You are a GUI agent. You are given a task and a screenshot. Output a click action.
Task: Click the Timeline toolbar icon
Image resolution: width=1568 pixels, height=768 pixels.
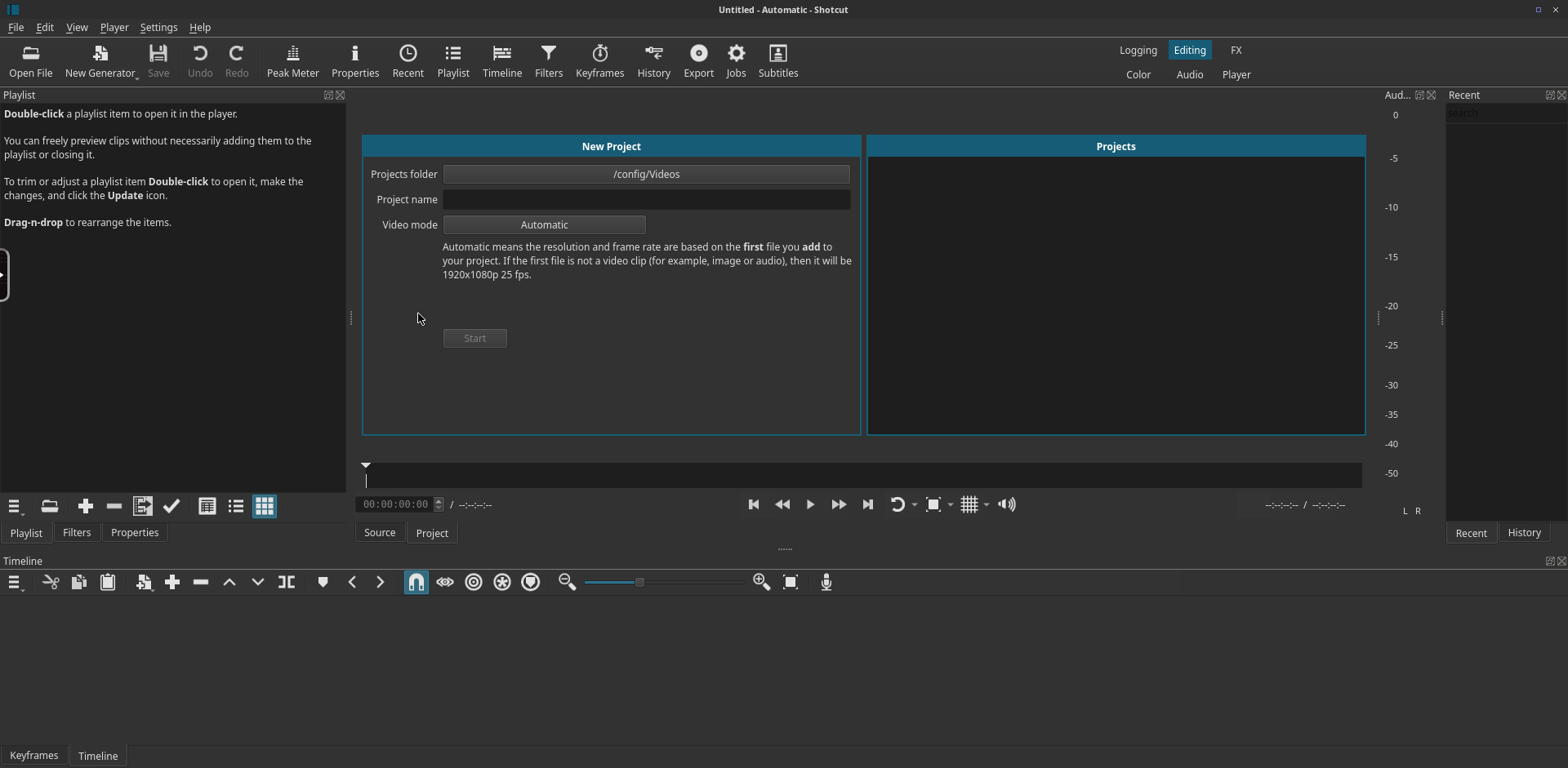502,62
